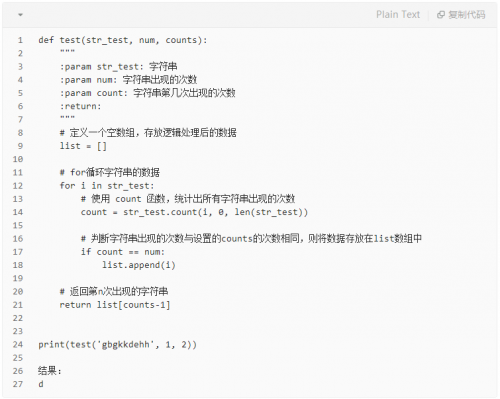500x399 pixels.
Task: Click the copy code icon
Action: point(441,15)
